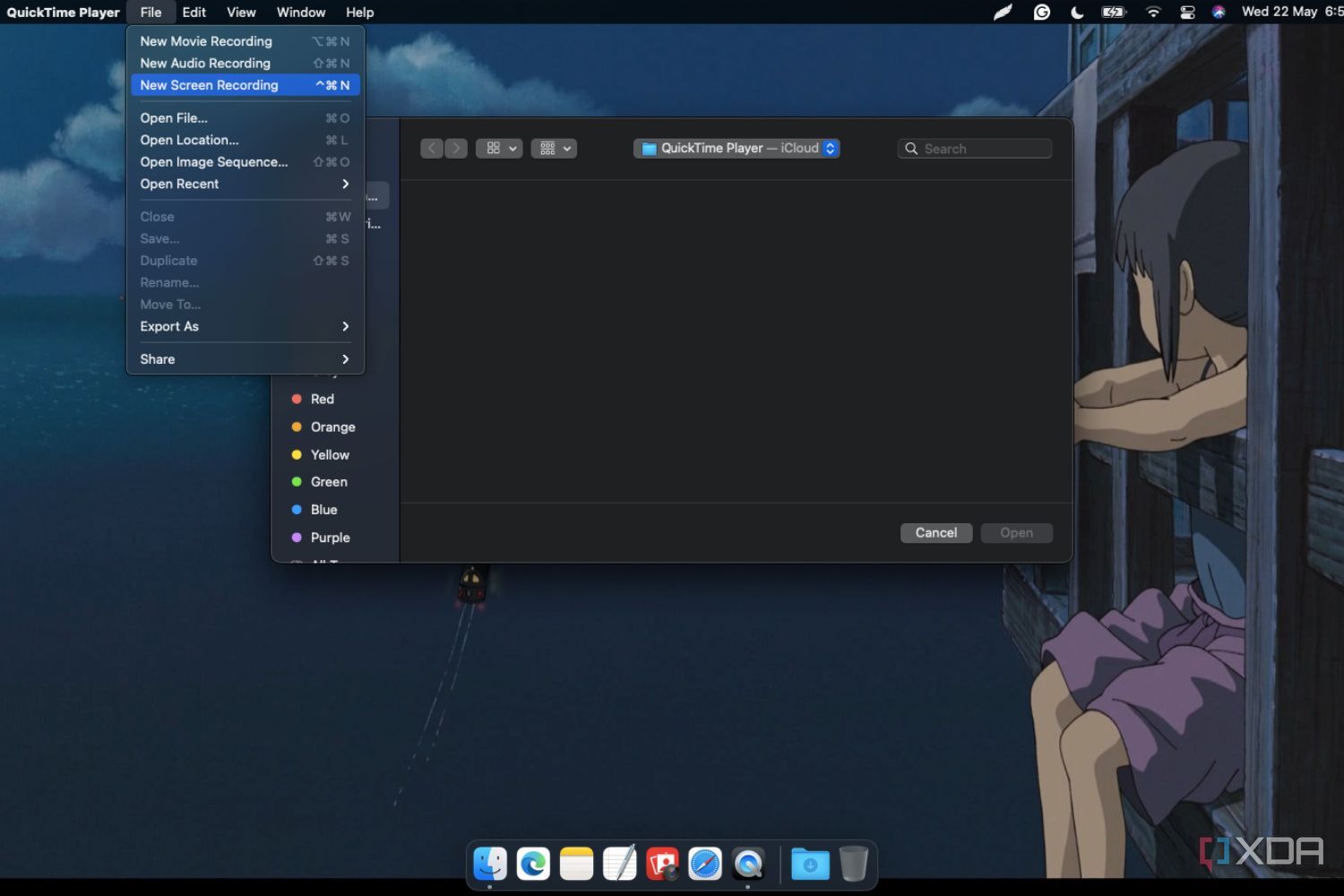Screen dimensions: 1344x896
Task: Select New Audio Recording
Action: click(245, 63)
